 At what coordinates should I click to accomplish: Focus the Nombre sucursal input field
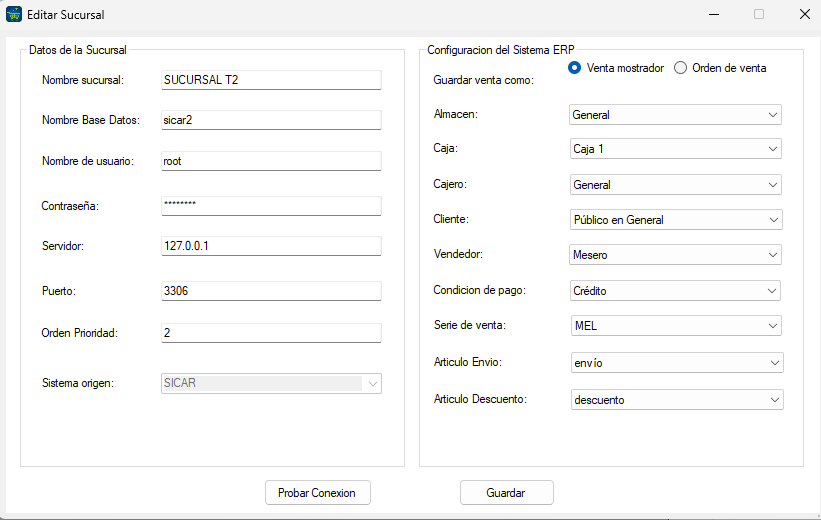coord(271,80)
